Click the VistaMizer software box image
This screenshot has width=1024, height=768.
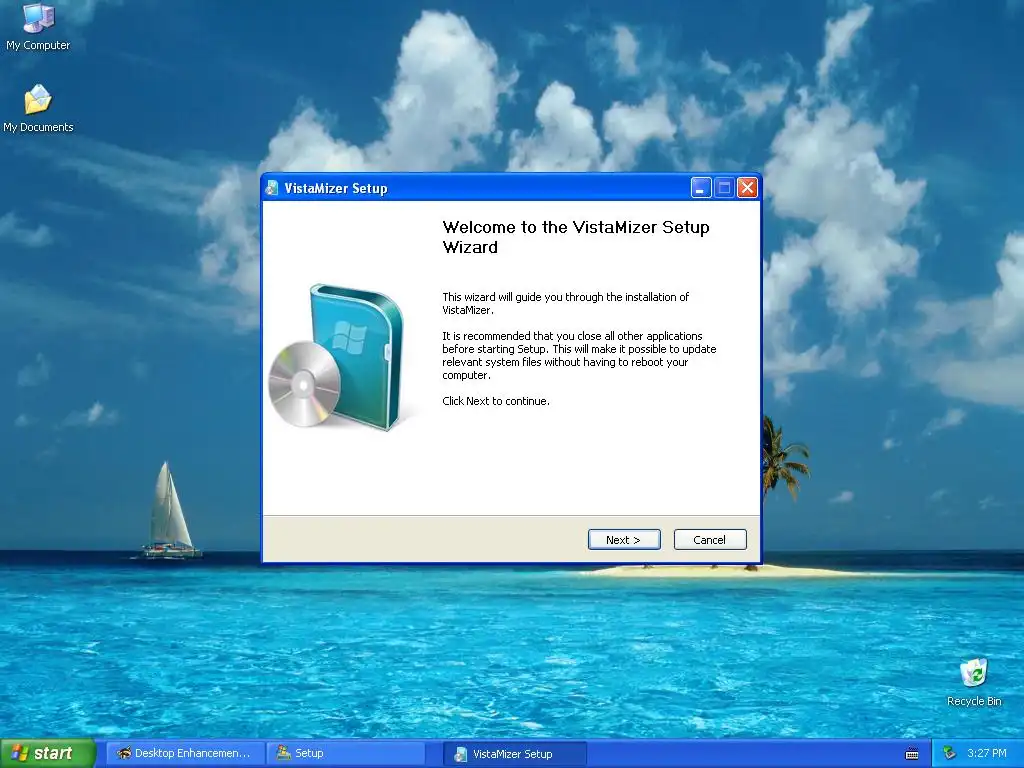coord(336,357)
